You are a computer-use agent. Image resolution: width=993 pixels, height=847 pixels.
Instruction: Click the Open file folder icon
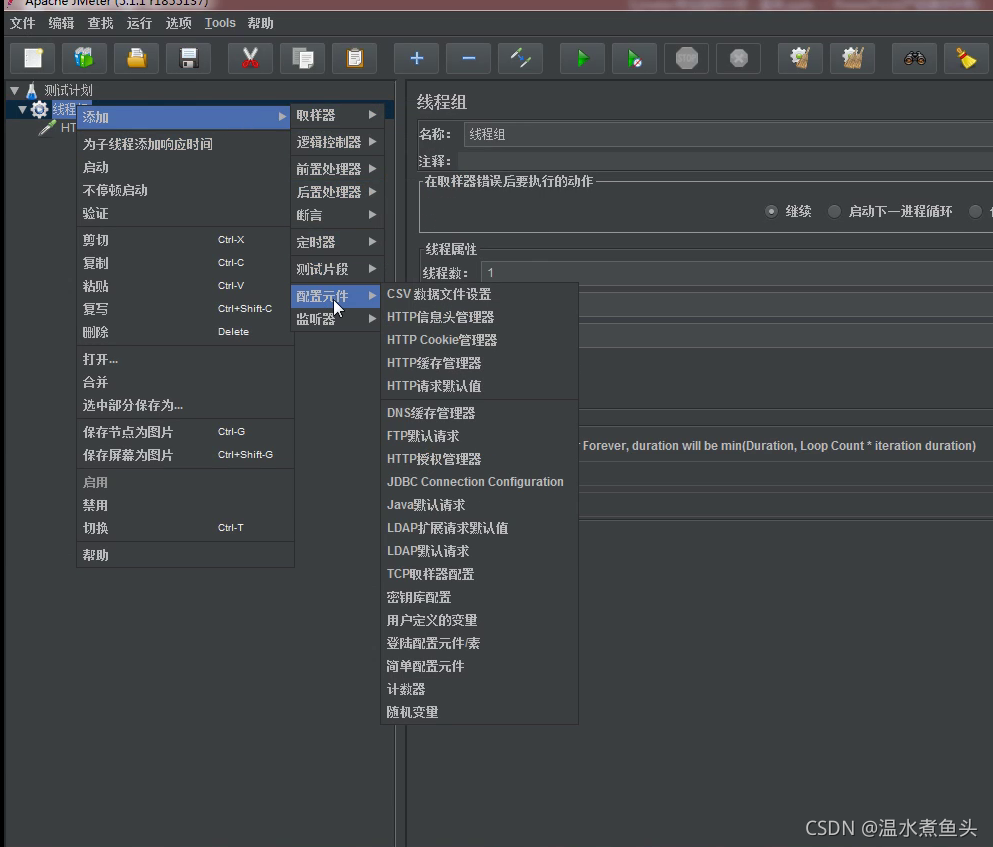[136, 58]
